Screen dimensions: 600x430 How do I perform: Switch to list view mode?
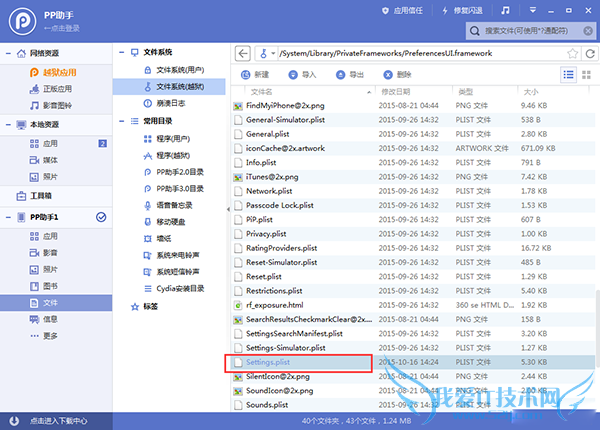[568, 75]
